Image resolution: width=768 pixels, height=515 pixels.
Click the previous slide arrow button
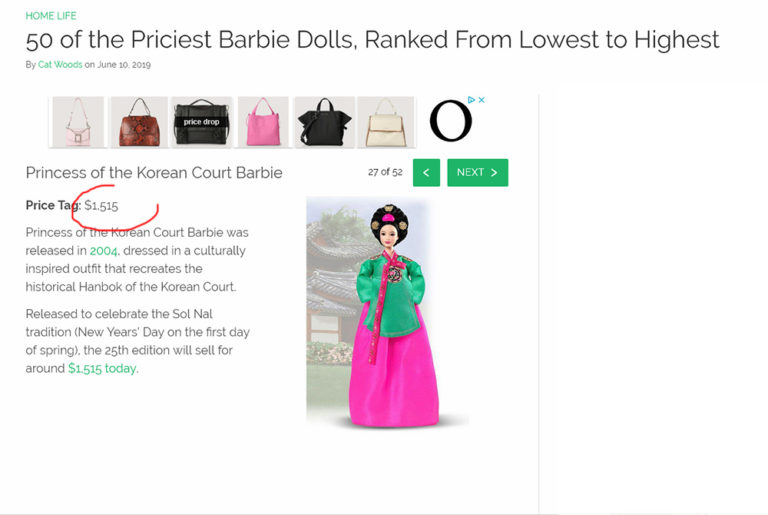[x=426, y=172]
